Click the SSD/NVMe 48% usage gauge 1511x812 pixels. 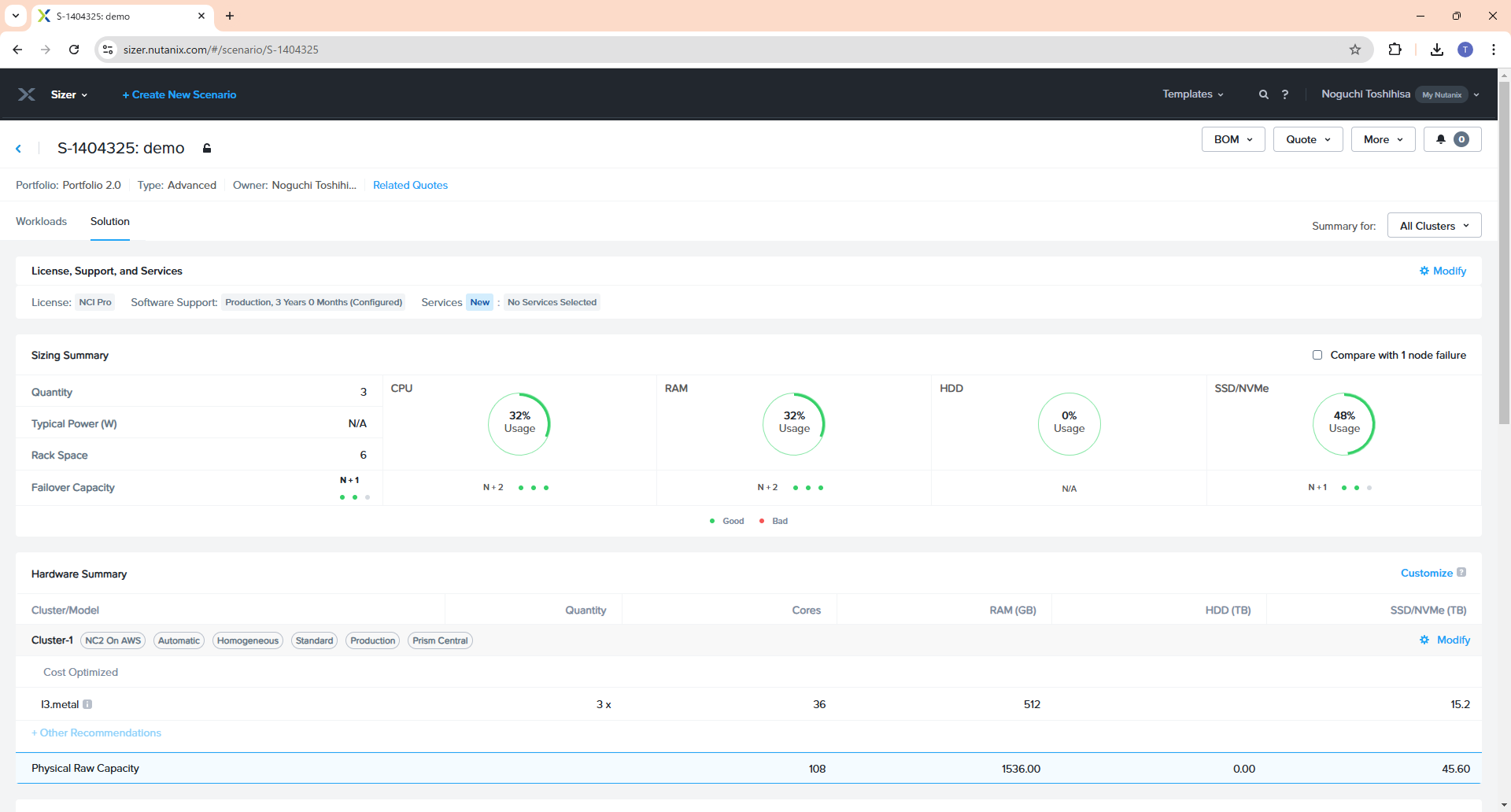(x=1344, y=423)
